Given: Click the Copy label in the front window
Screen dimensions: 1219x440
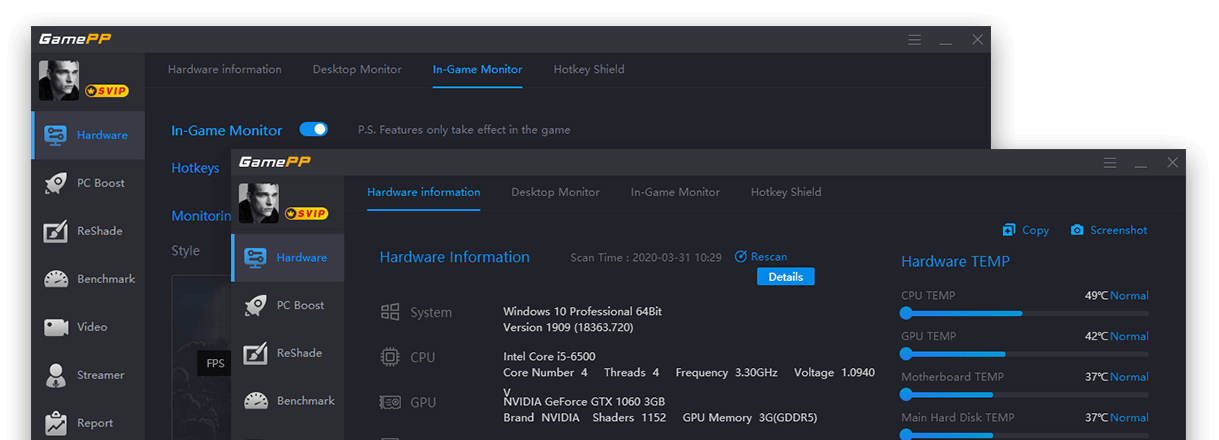Looking at the screenshot, I should point(1035,230).
